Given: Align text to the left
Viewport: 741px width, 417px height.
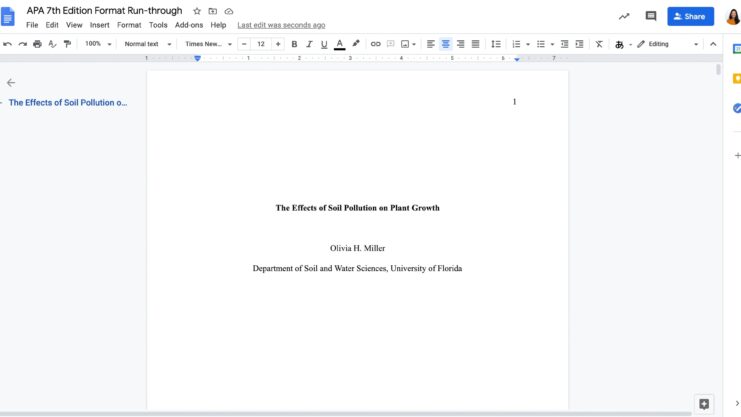Looking at the screenshot, I should pyautogui.click(x=431, y=44).
